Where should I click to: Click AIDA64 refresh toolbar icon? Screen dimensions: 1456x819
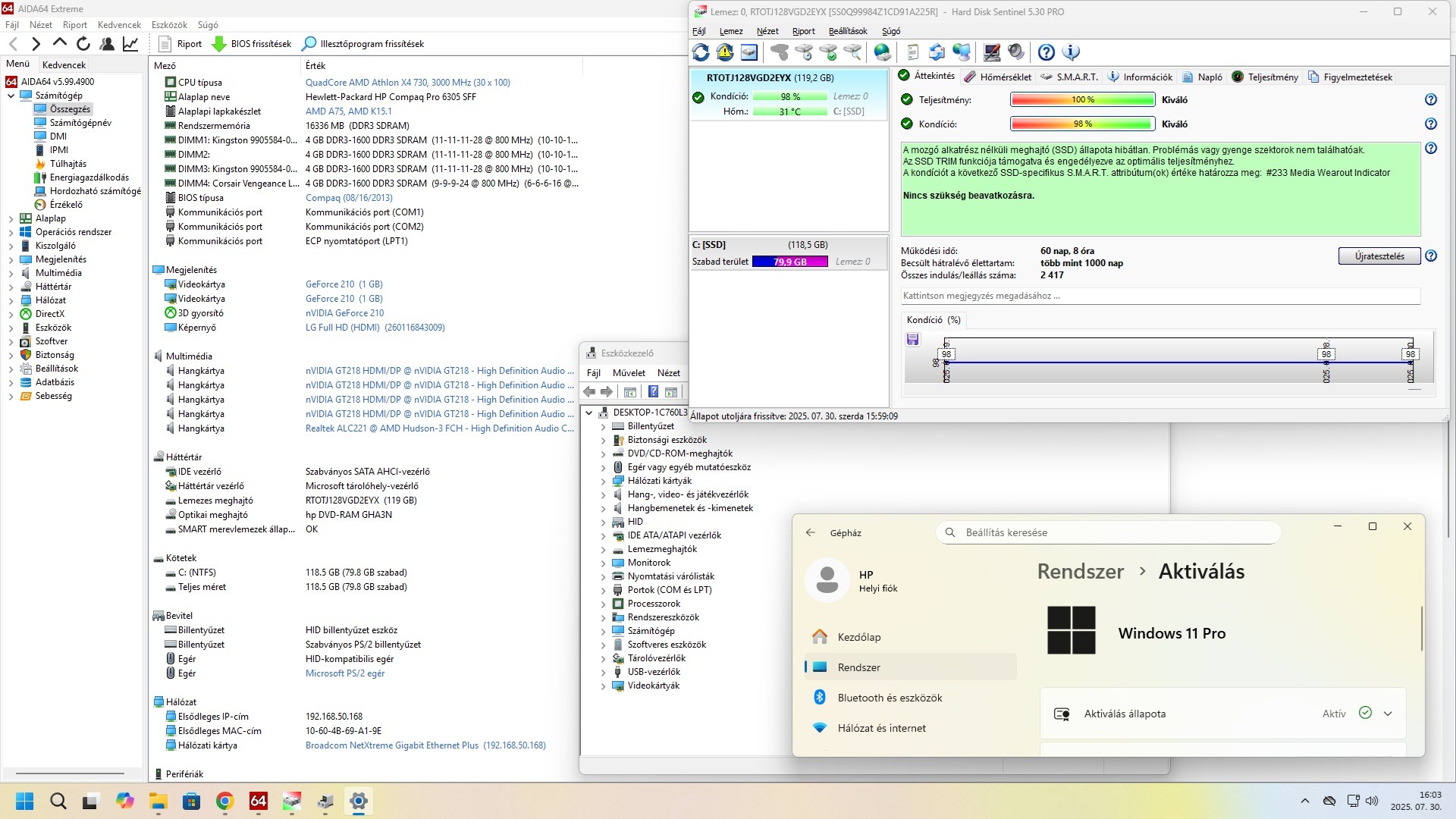83,44
